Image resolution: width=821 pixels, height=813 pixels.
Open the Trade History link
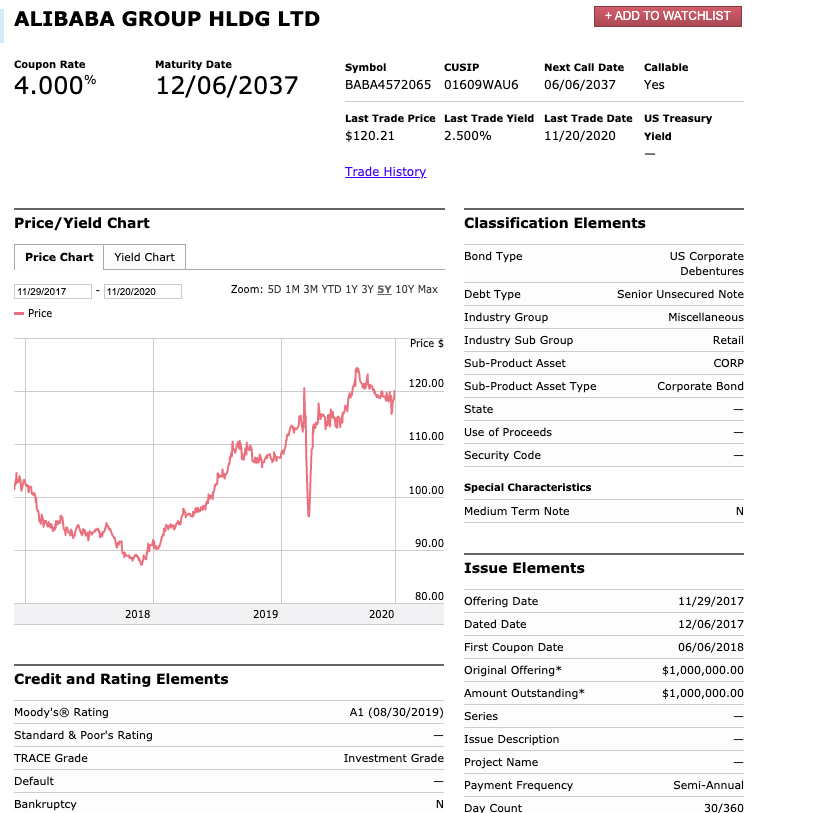[385, 172]
